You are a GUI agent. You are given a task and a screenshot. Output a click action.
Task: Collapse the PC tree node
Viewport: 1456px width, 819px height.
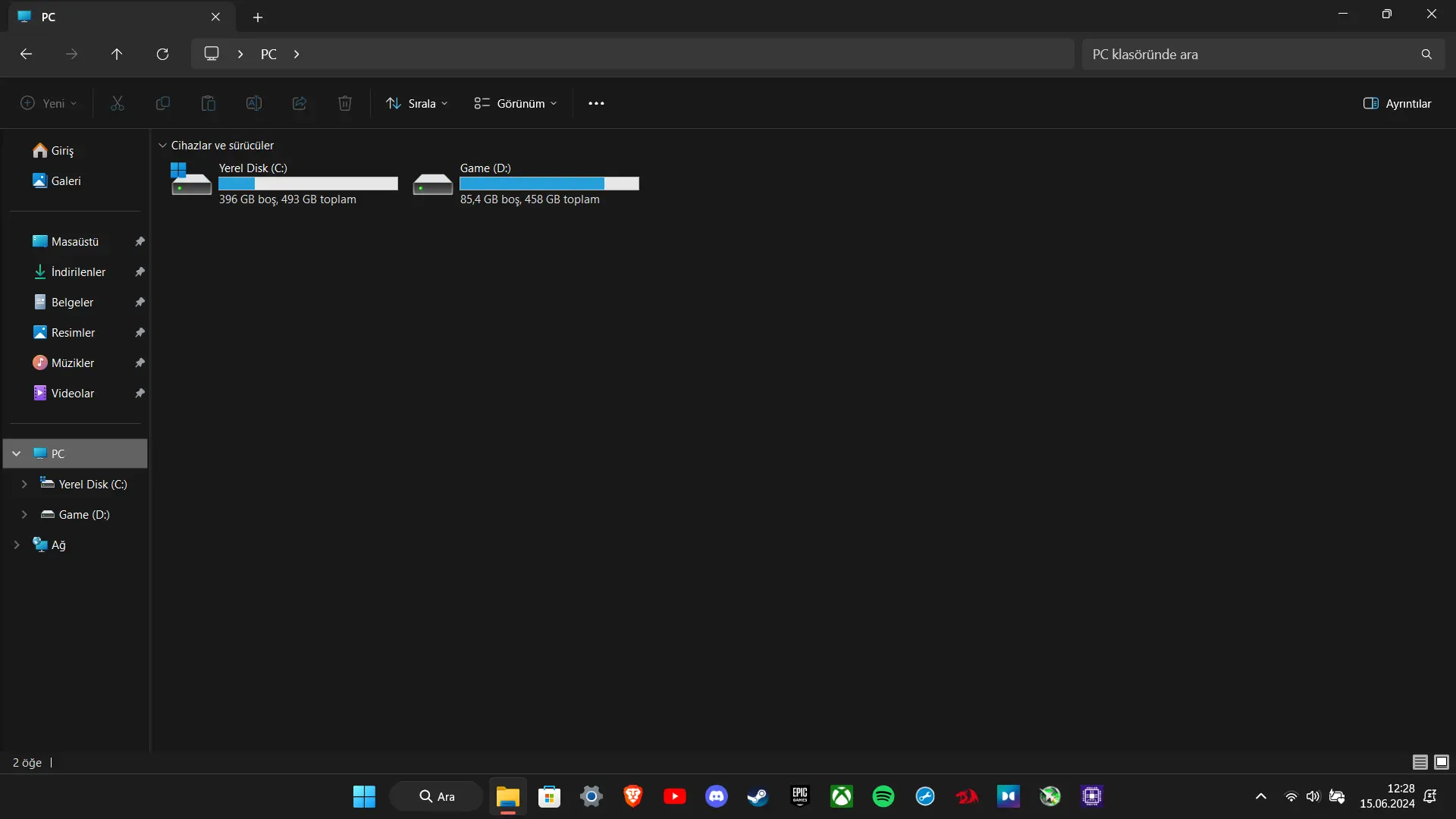click(x=17, y=453)
